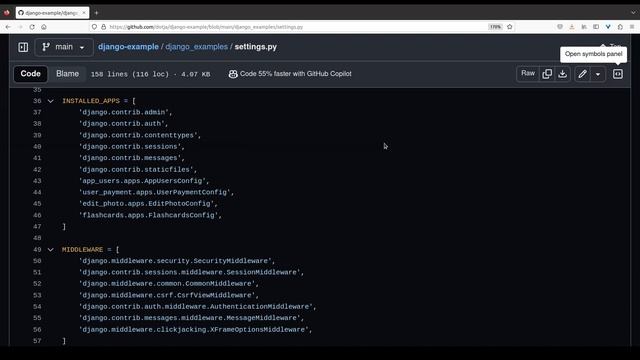
Task: Click the 170% zoom level indicator
Action: (495, 27)
